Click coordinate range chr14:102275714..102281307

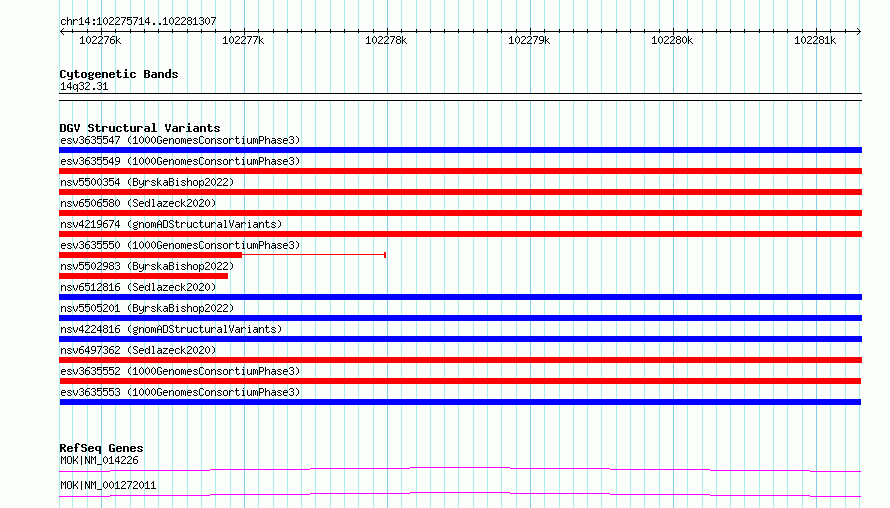click(138, 21)
